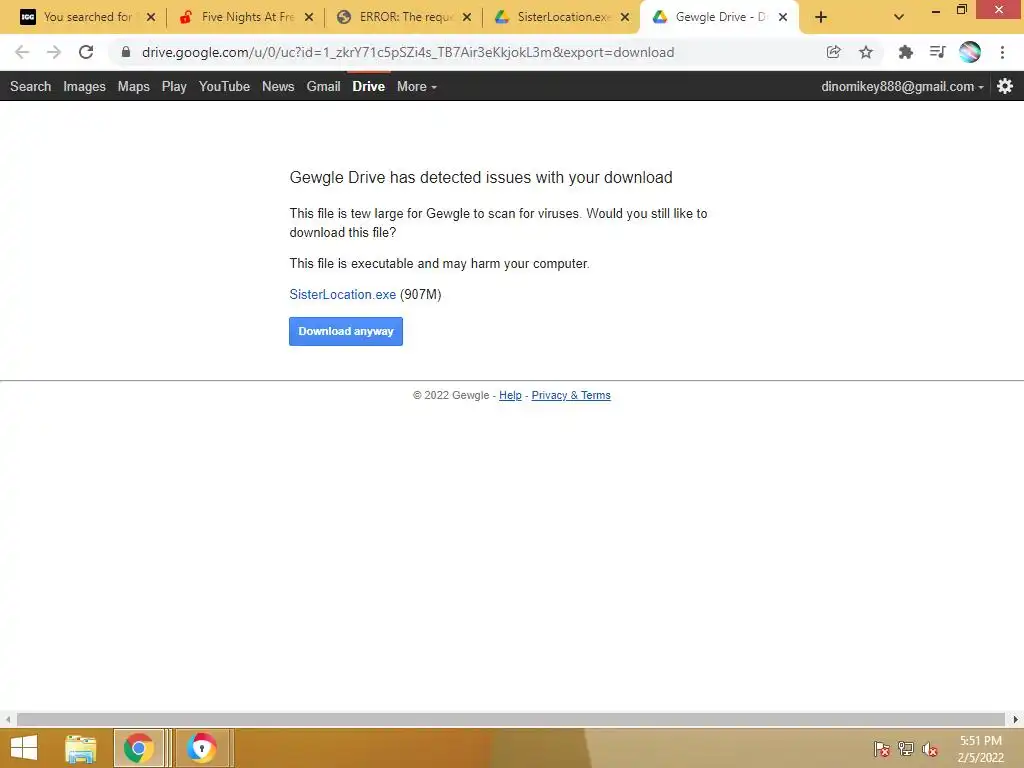Open the taskbar clock showing 5:51 PM
Viewport: 1024px width, 768px height.
pos(980,749)
